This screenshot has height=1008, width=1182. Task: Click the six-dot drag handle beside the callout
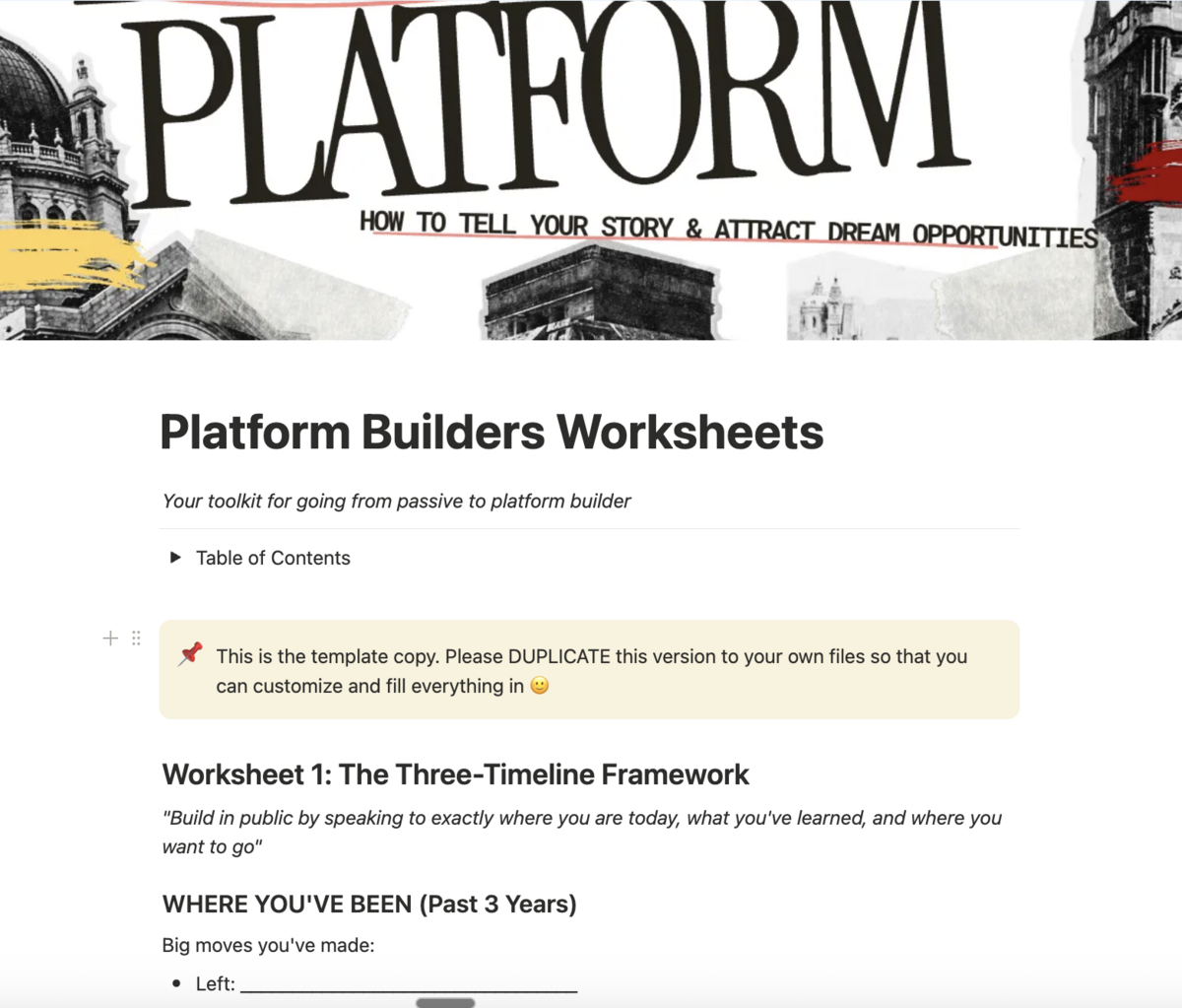tap(136, 638)
